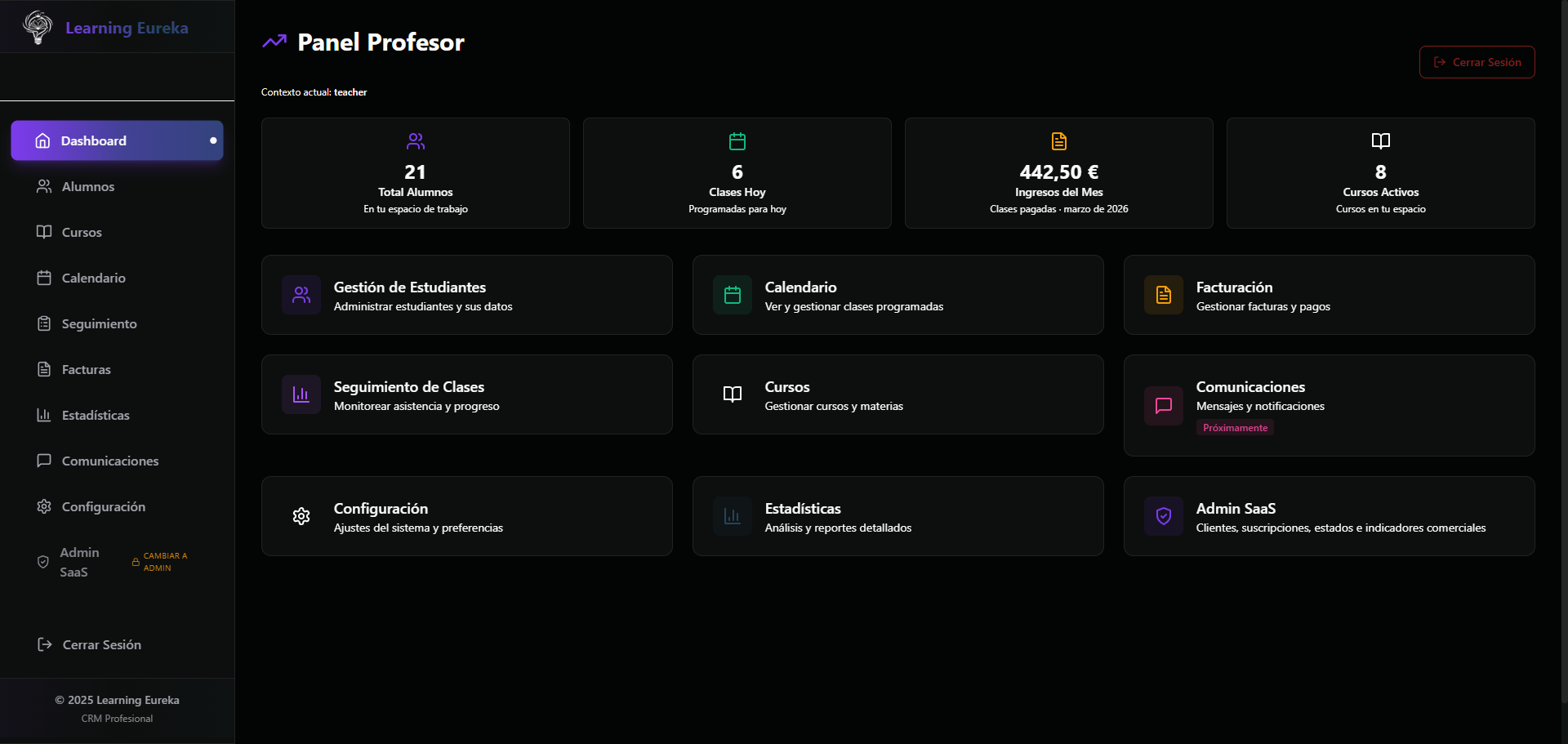The height and width of the screenshot is (744, 1568).
Task: Click the Comunicaciones chat icon in sidebar
Action: [x=44, y=461]
